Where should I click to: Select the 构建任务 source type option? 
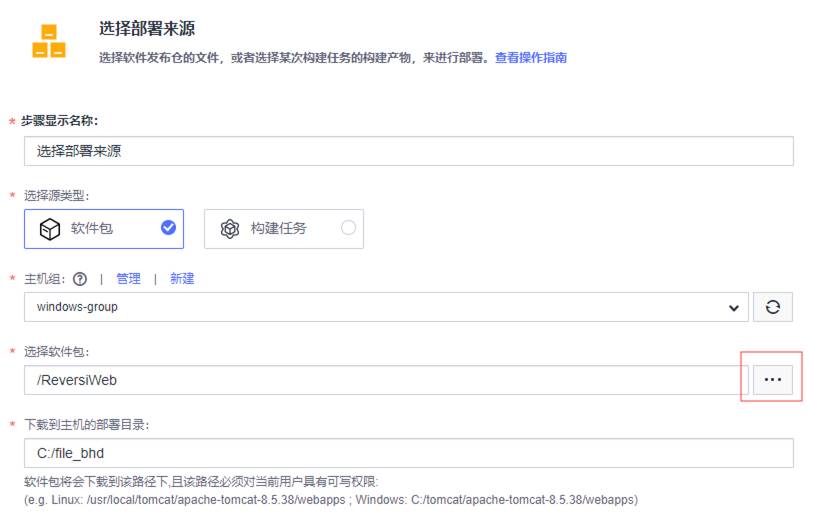click(x=284, y=229)
